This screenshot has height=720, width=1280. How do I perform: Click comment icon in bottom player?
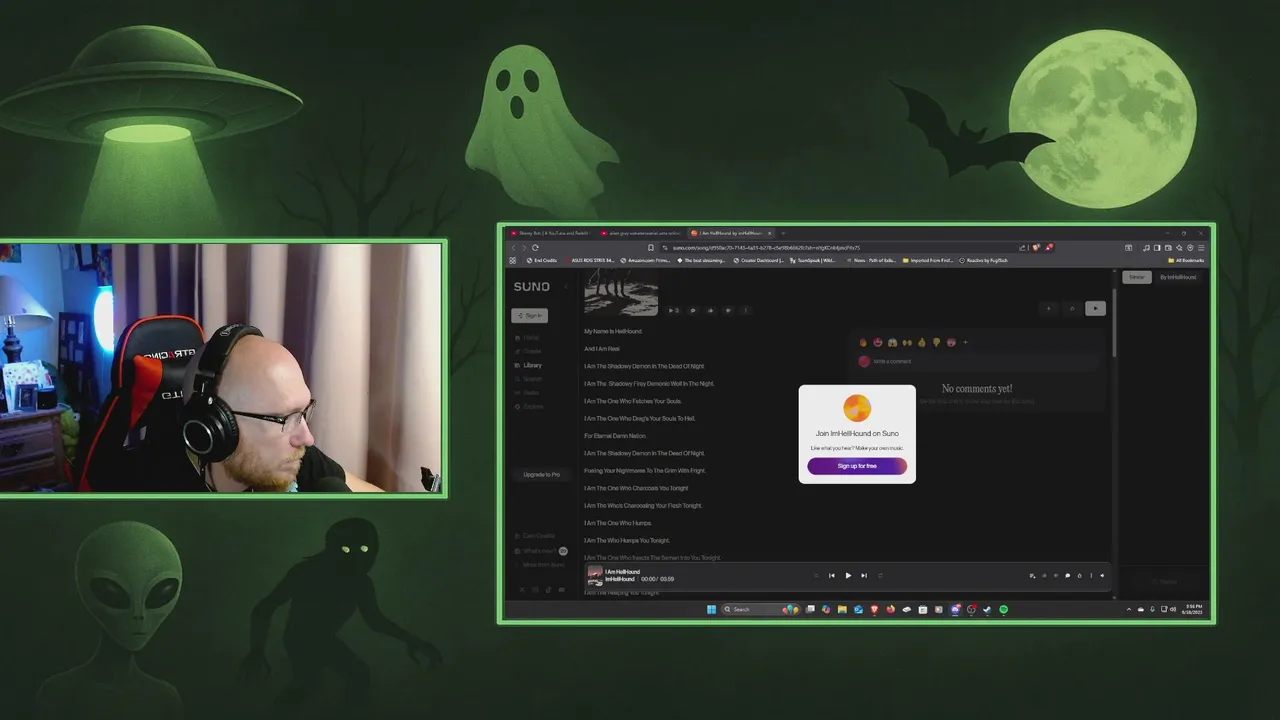click(1067, 575)
